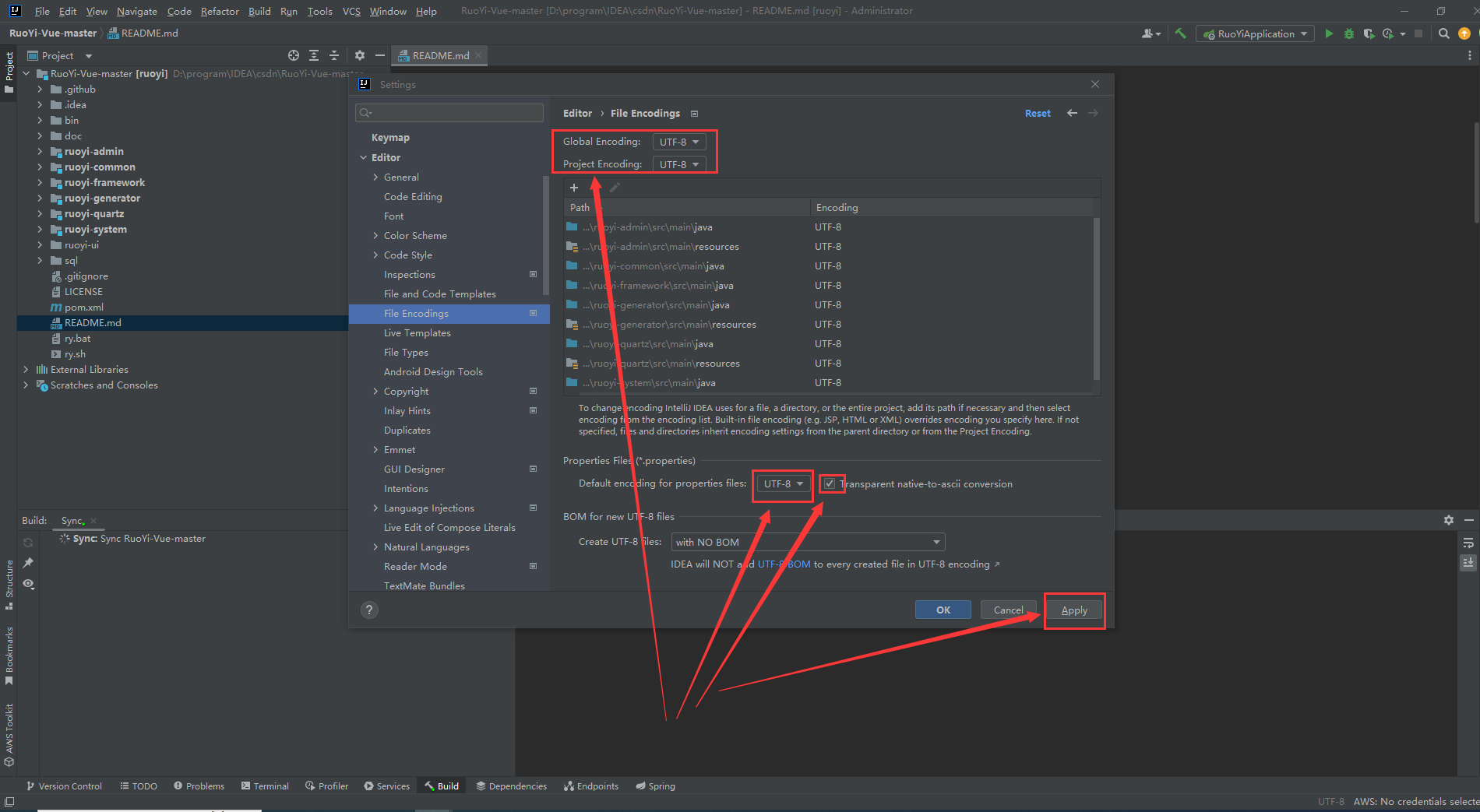Click Expand All icon in Project panel
The width and height of the screenshot is (1480, 812).
coord(314,55)
